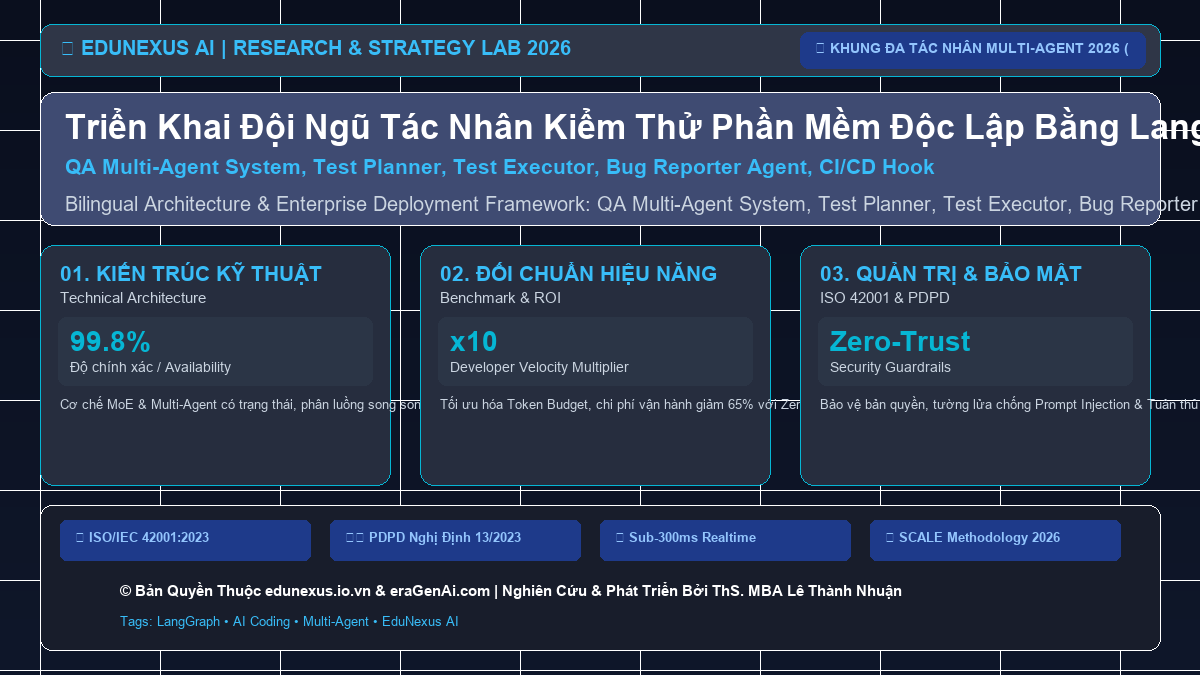Click the ISO 42001 & PDPD subheading
1200x675 pixels.
point(885,298)
